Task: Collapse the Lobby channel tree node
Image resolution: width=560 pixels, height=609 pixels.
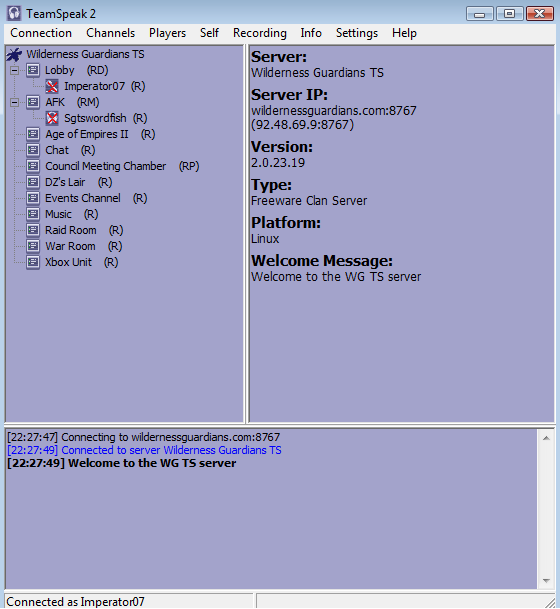Action: pos(14,70)
